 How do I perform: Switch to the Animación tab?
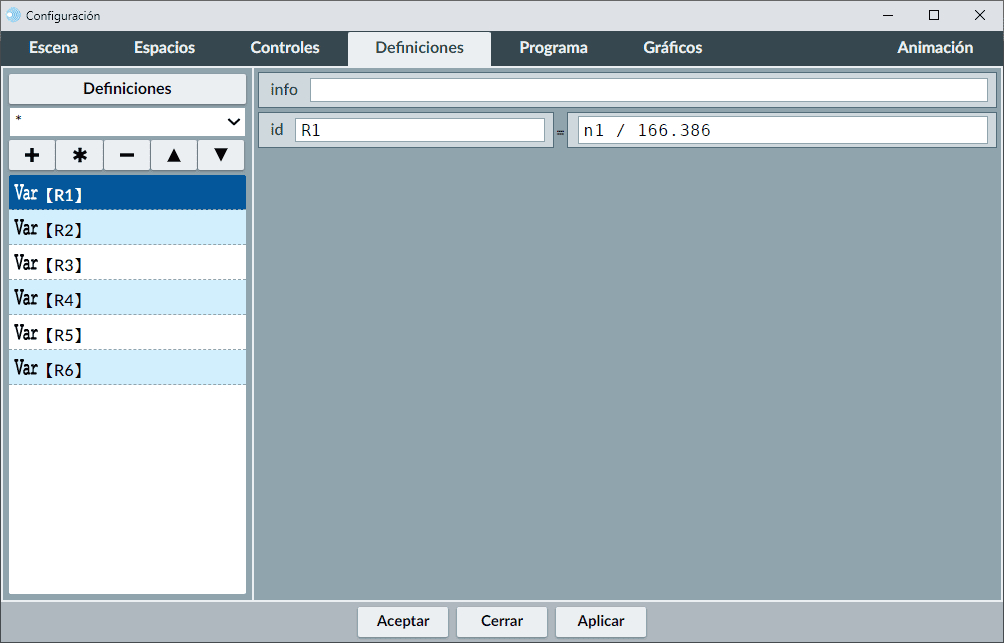coord(934,48)
